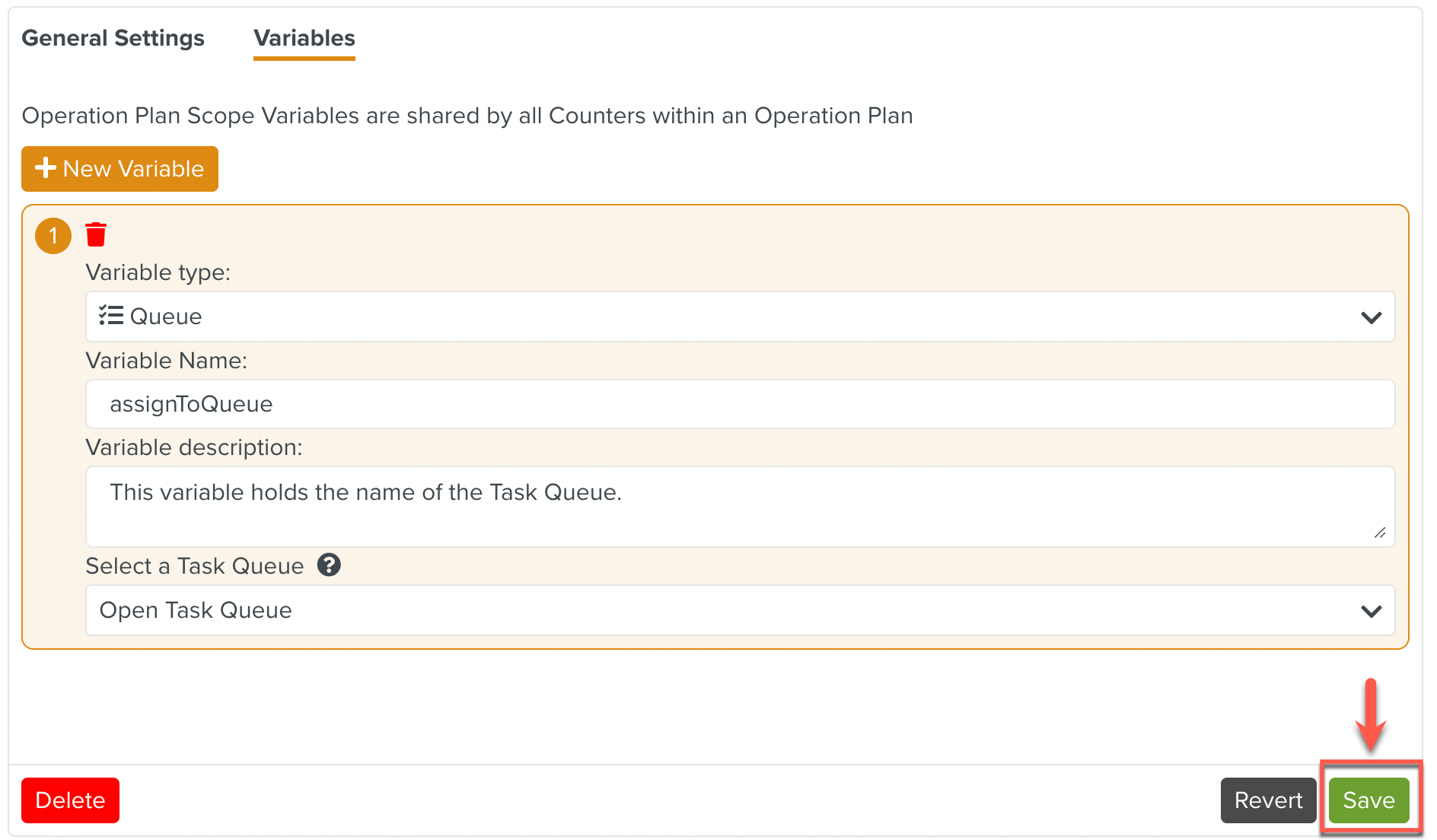Screen dimensions: 1437x840
Task: Expand the Variable type dropdown chevron
Action: (x=1371, y=317)
